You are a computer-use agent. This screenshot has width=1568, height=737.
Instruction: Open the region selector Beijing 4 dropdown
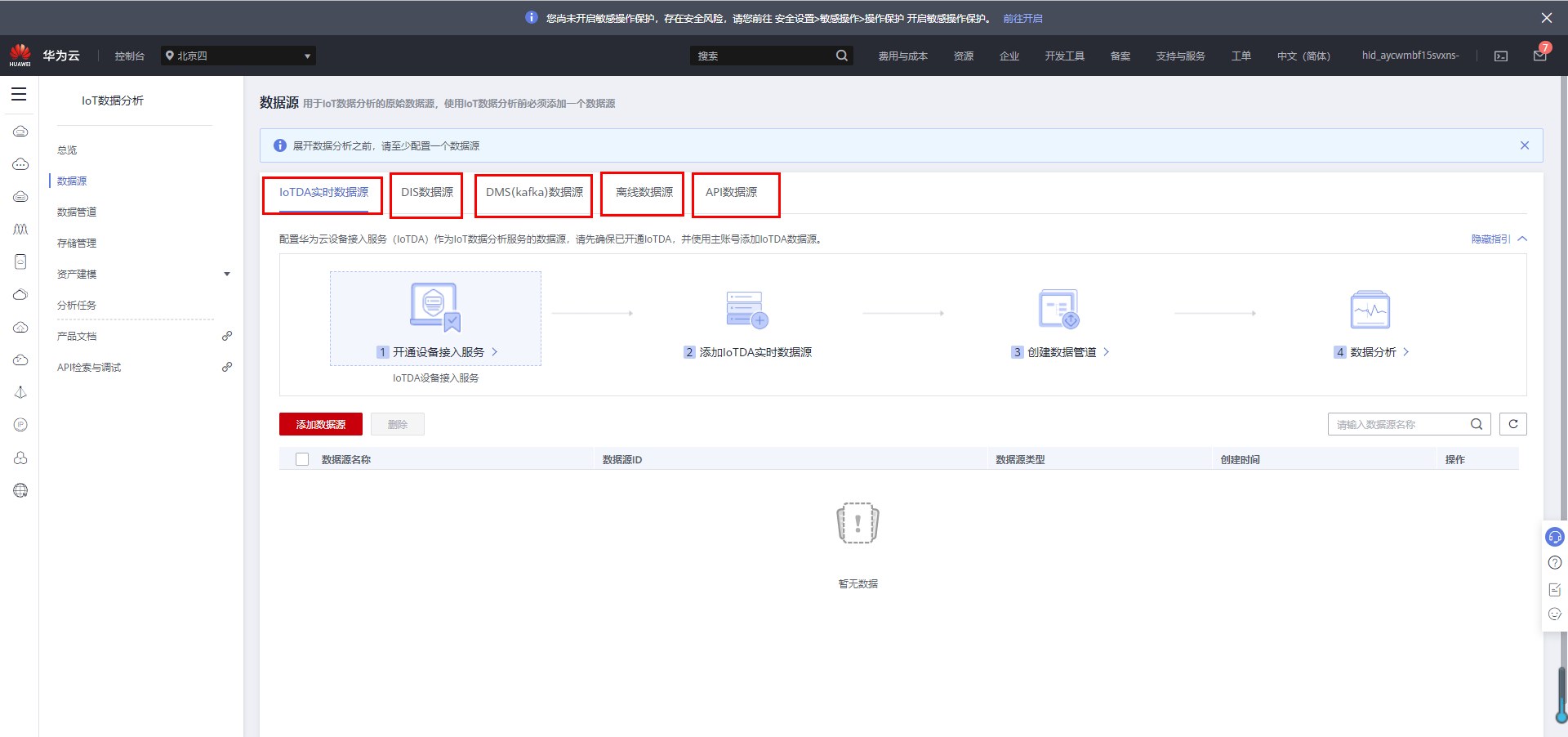click(238, 56)
